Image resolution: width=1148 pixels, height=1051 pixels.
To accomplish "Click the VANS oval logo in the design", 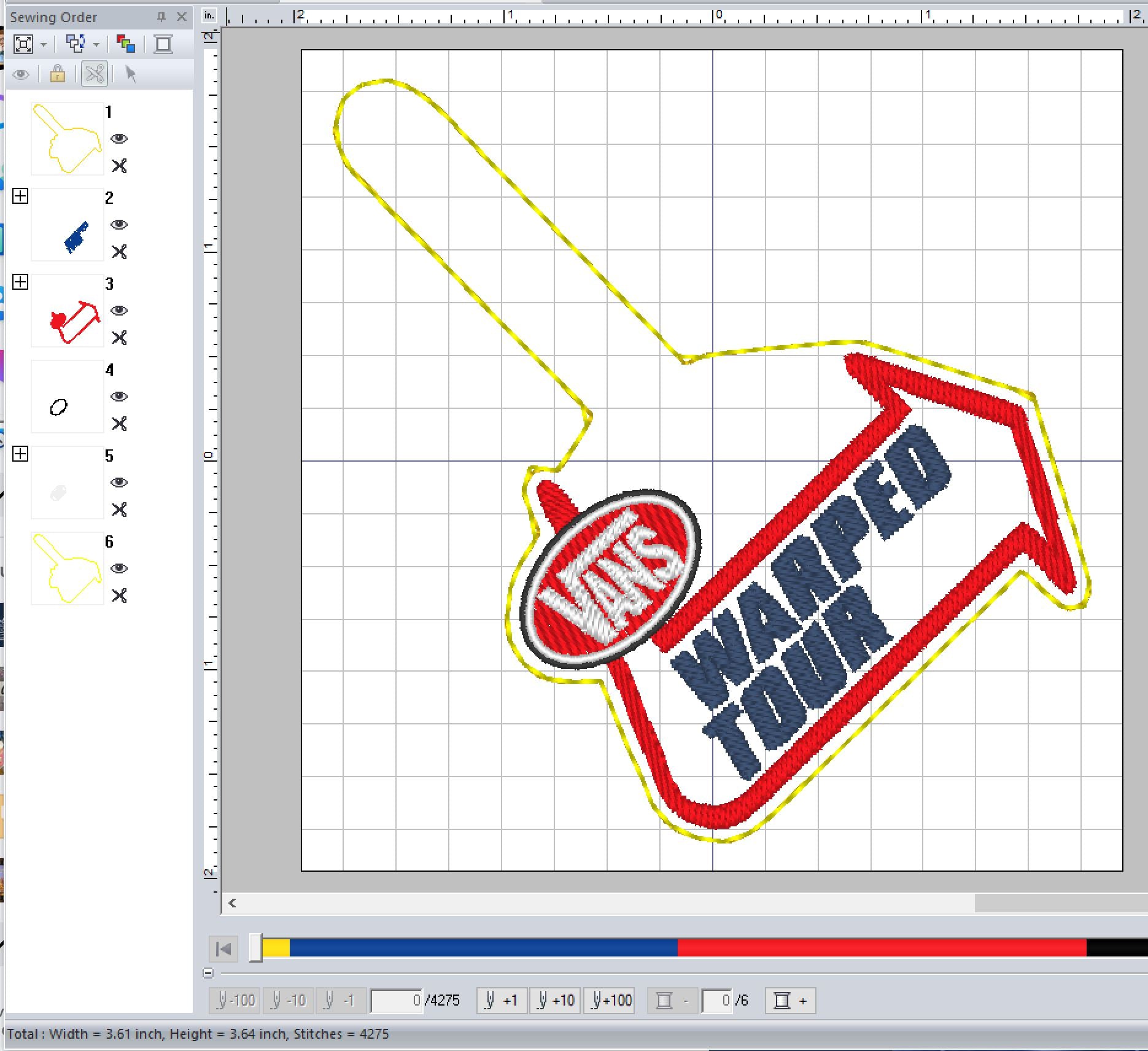I will click(610, 579).
